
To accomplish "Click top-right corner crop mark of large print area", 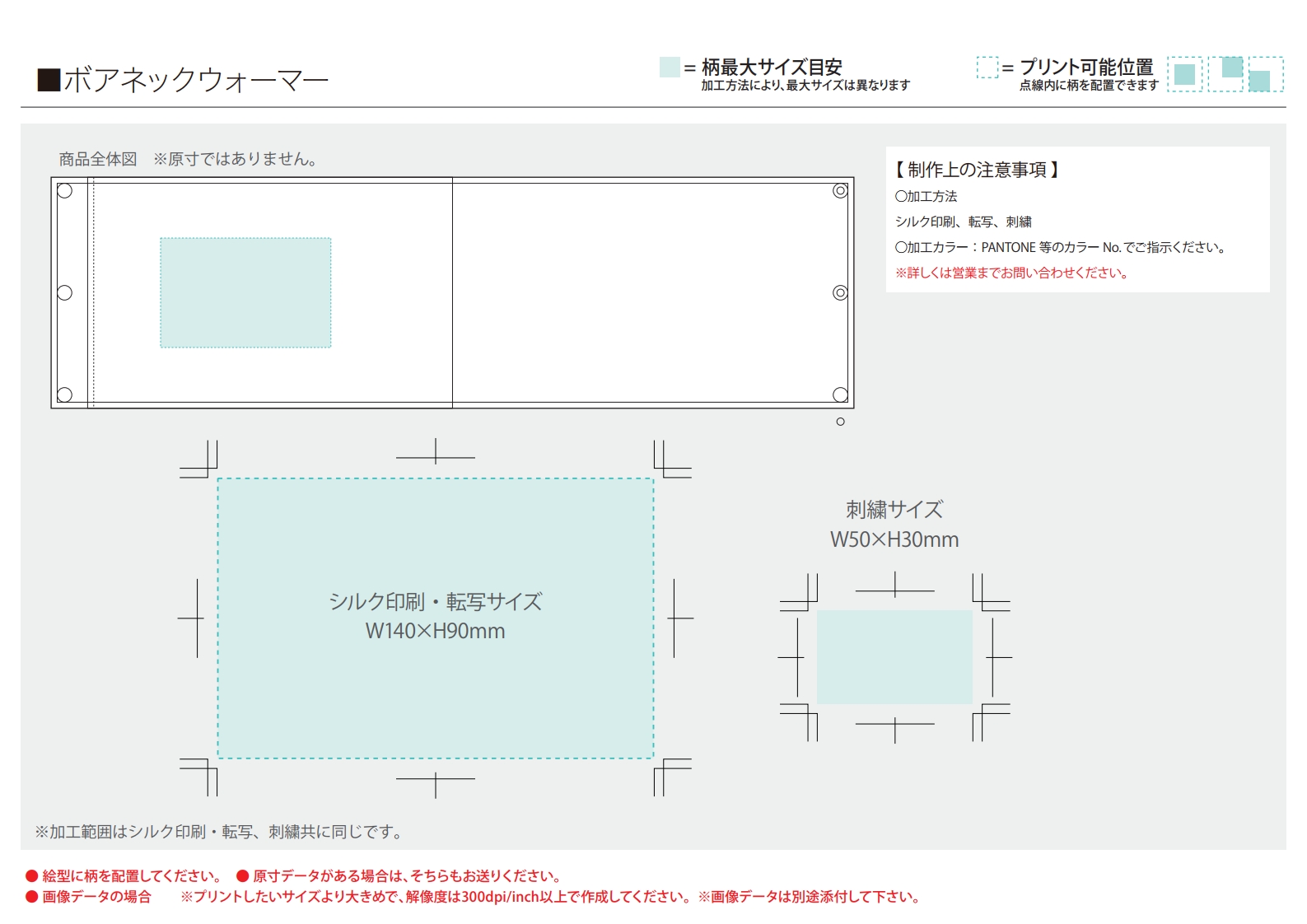I will click(x=673, y=459).
